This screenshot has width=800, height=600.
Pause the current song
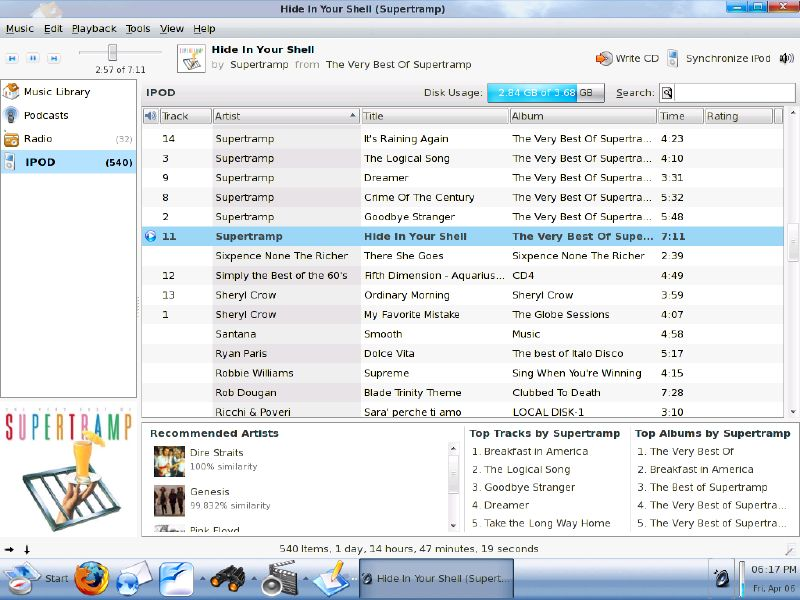(x=33, y=58)
